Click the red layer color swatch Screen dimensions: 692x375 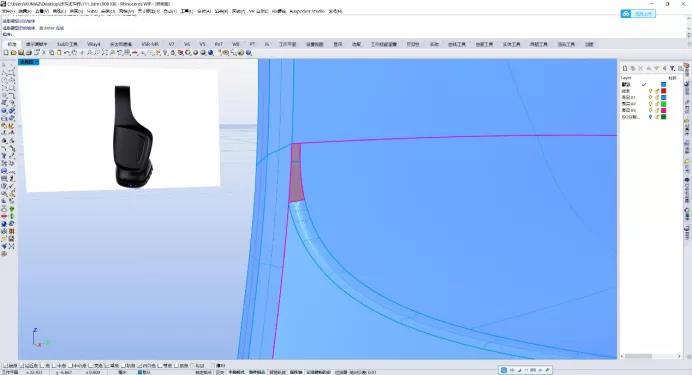tap(663, 91)
